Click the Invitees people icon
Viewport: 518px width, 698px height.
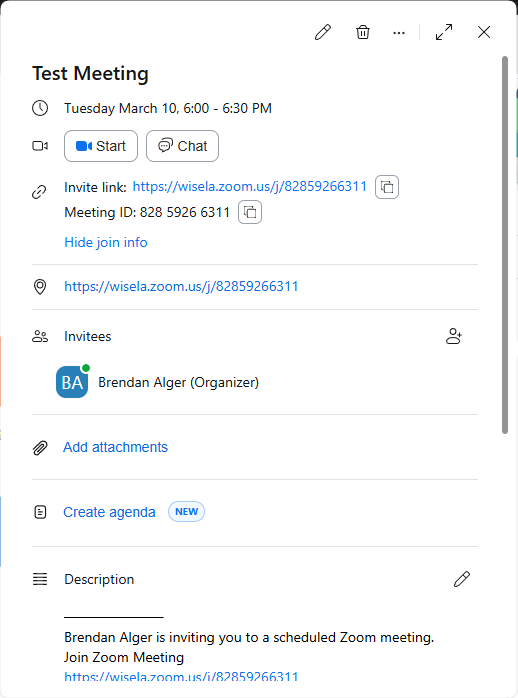[40, 337]
